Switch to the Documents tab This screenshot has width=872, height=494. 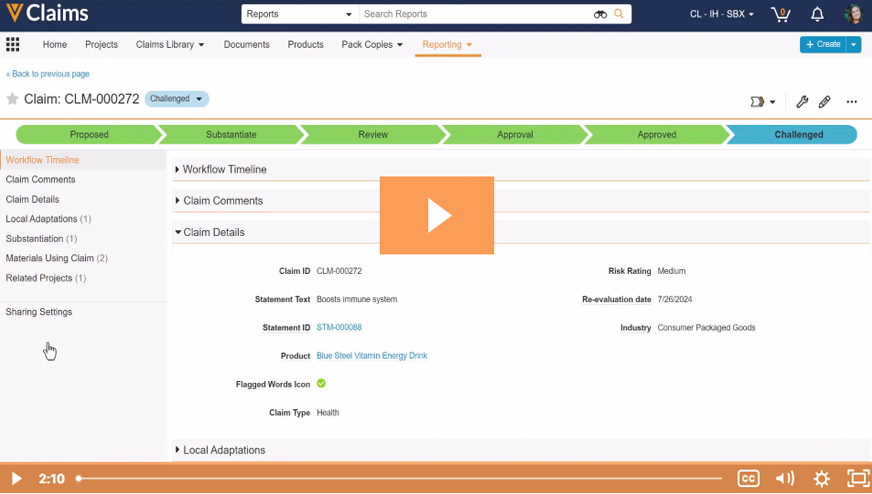pyautogui.click(x=246, y=44)
